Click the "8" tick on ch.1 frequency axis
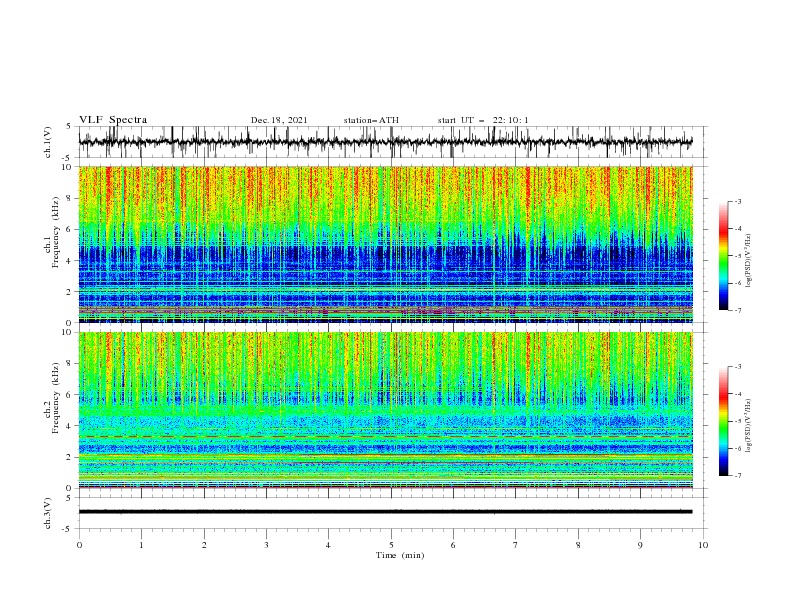The height and width of the screenshot is (612, 792). (x=71, y=198)
